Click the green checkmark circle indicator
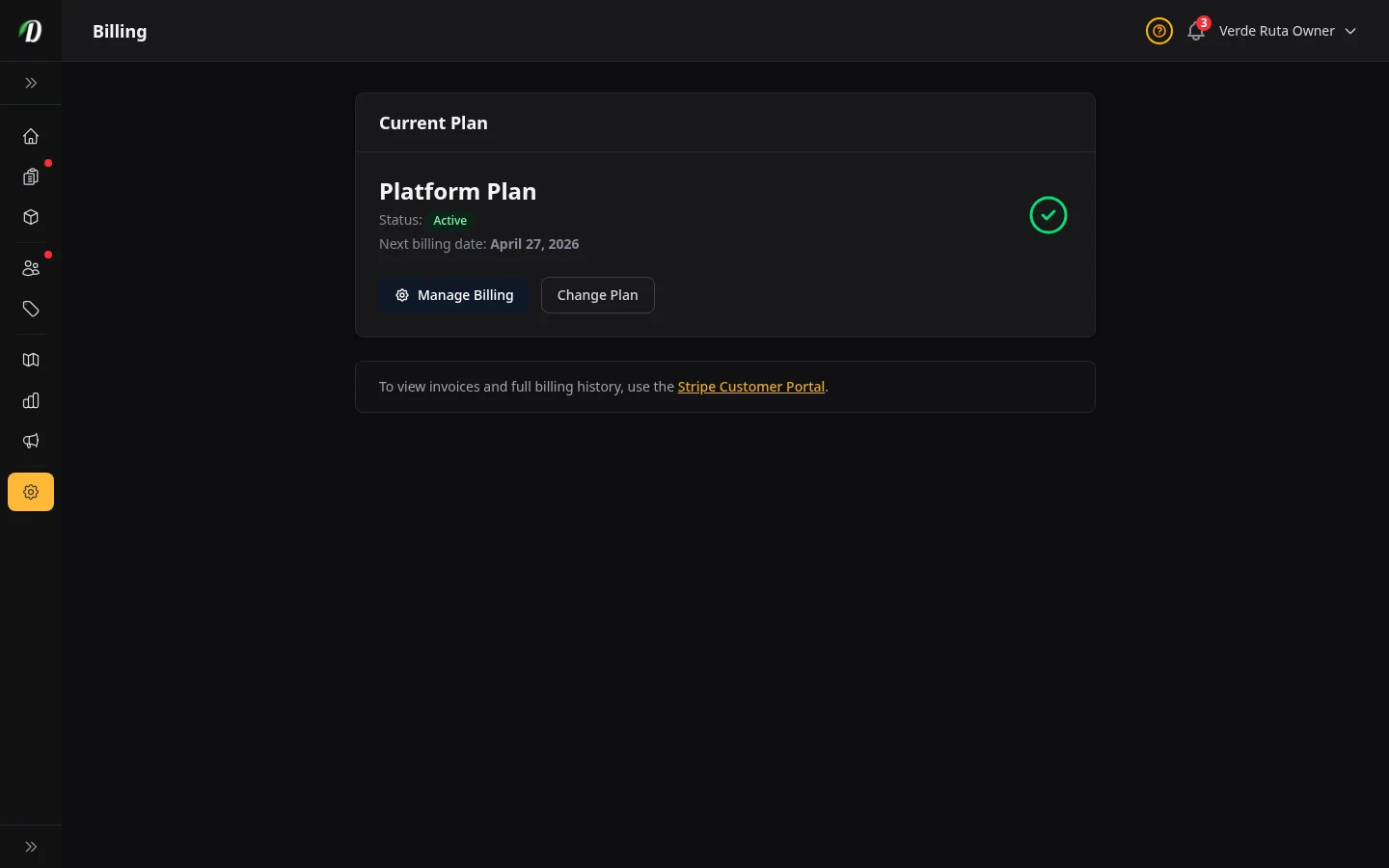Screen dimensions: 1389x868 point(1049,215)
